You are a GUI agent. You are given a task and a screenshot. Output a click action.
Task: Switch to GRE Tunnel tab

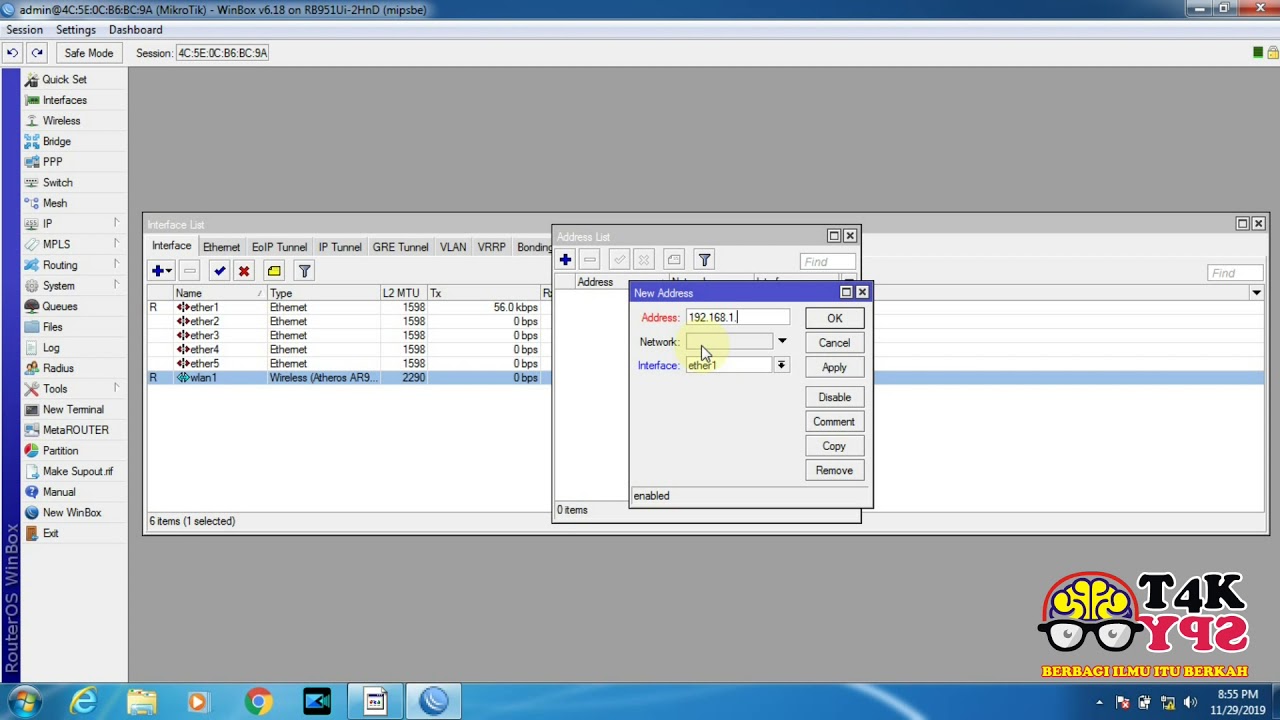pos(400,247)
